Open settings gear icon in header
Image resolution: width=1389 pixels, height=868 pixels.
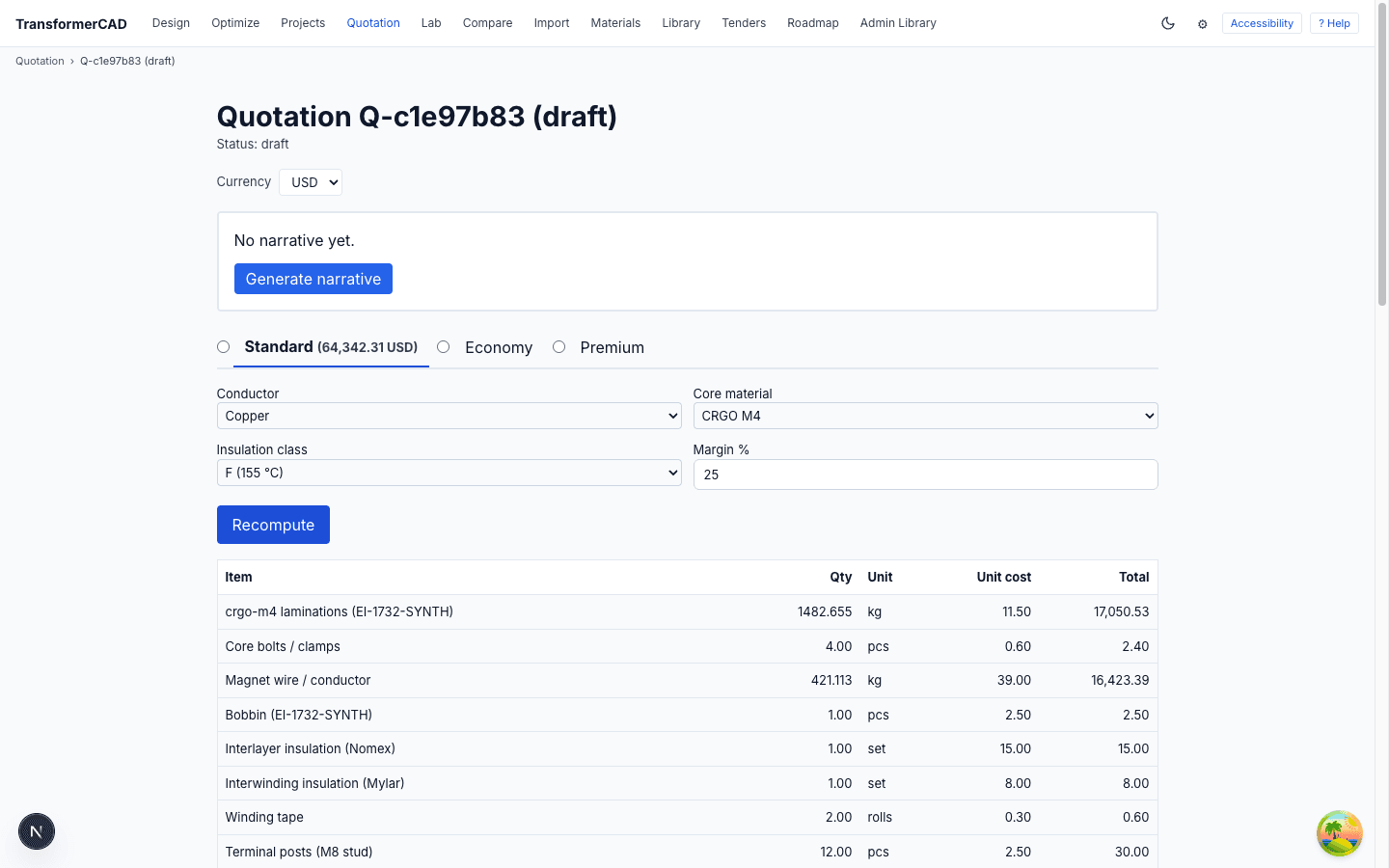(1203, 24)
